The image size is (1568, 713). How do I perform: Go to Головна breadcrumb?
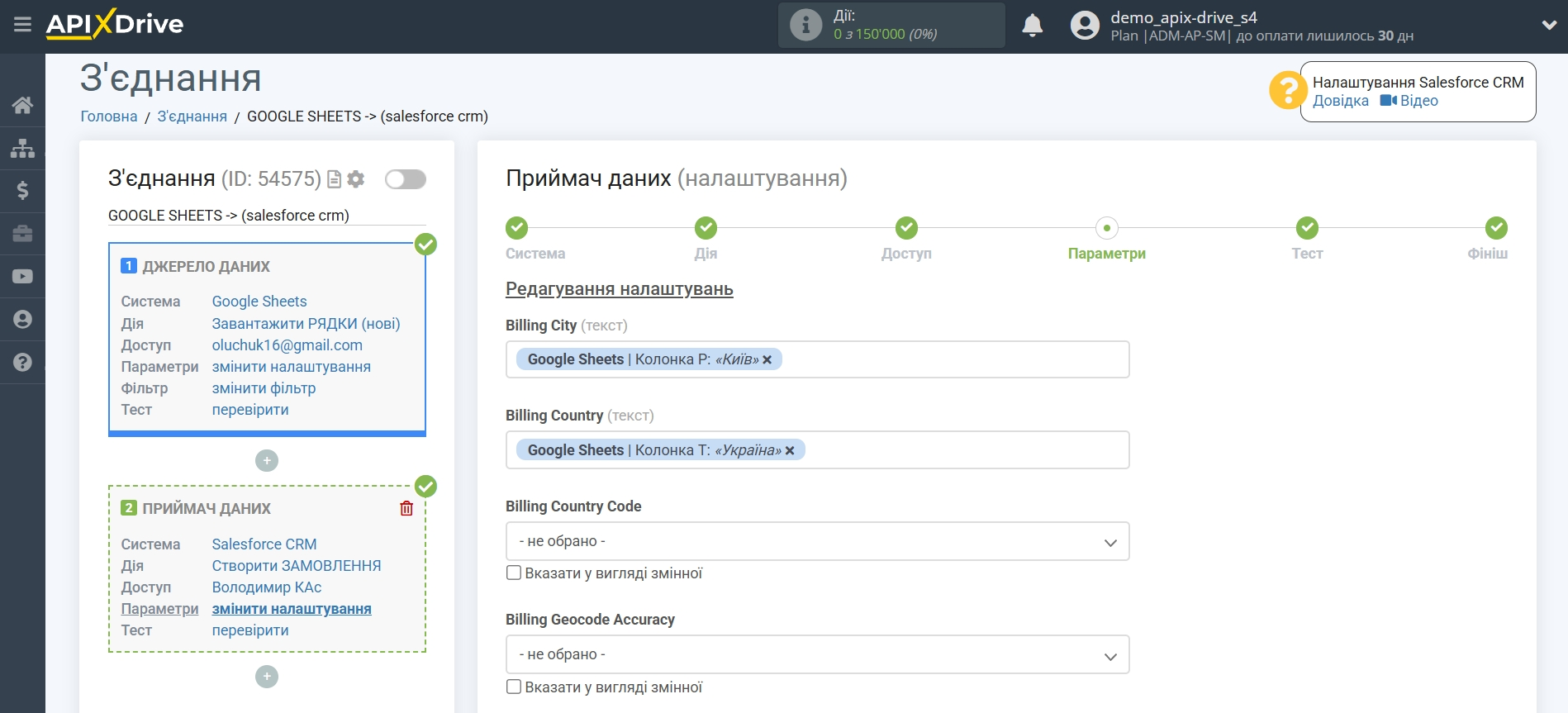[x=109, y=116]
